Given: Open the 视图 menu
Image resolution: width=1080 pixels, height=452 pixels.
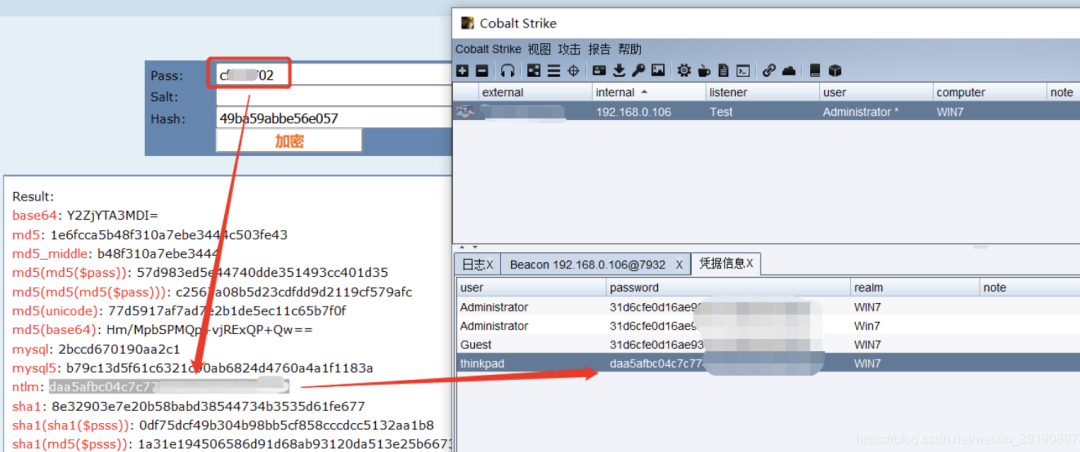Looking at the screenshot, I should click(539, 50).
